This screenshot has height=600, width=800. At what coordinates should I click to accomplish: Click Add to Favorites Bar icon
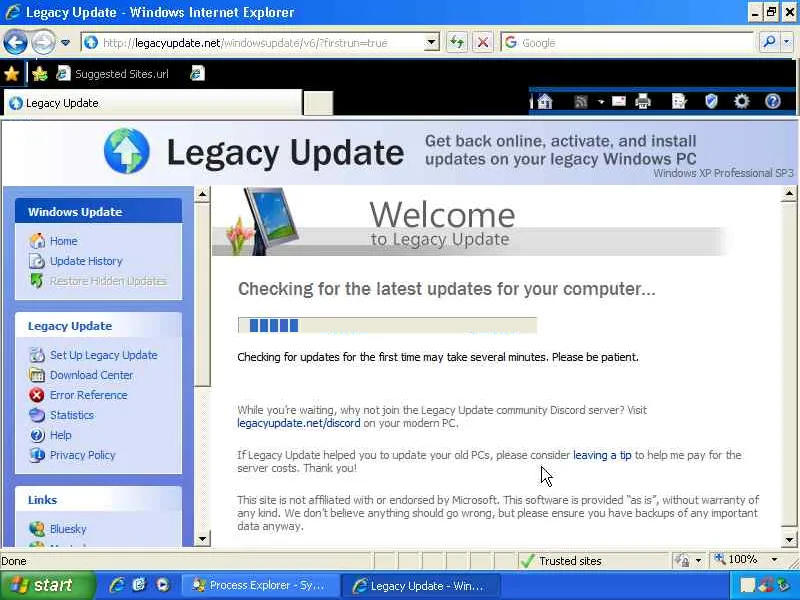(x=39, y=74)
